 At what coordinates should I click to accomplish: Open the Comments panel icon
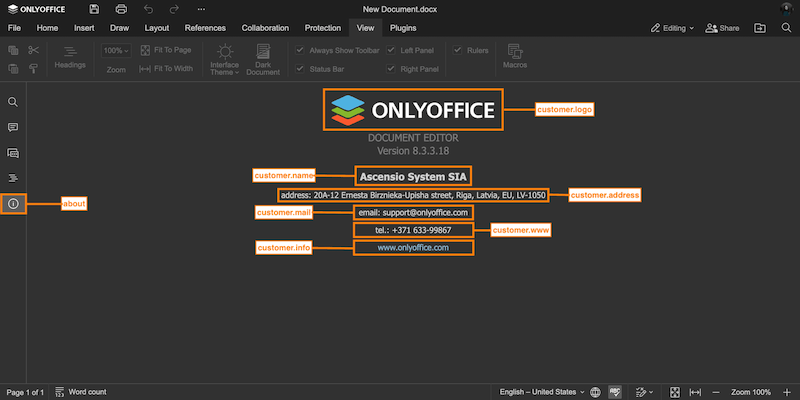click(x=13, y=128)
